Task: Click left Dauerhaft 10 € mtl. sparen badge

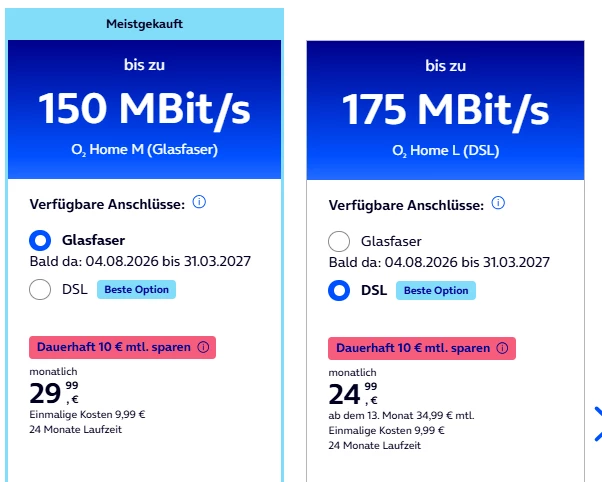Action: click(x=122, y=348)
